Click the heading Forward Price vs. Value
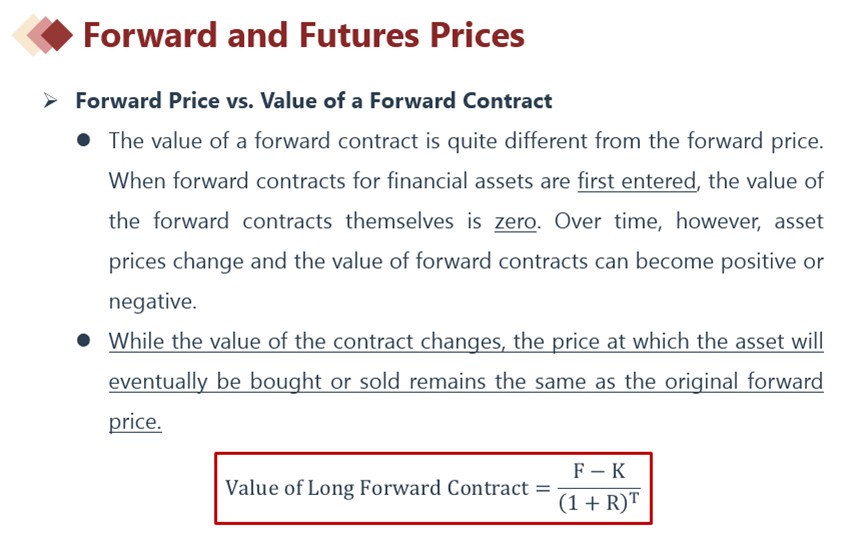 313,101
